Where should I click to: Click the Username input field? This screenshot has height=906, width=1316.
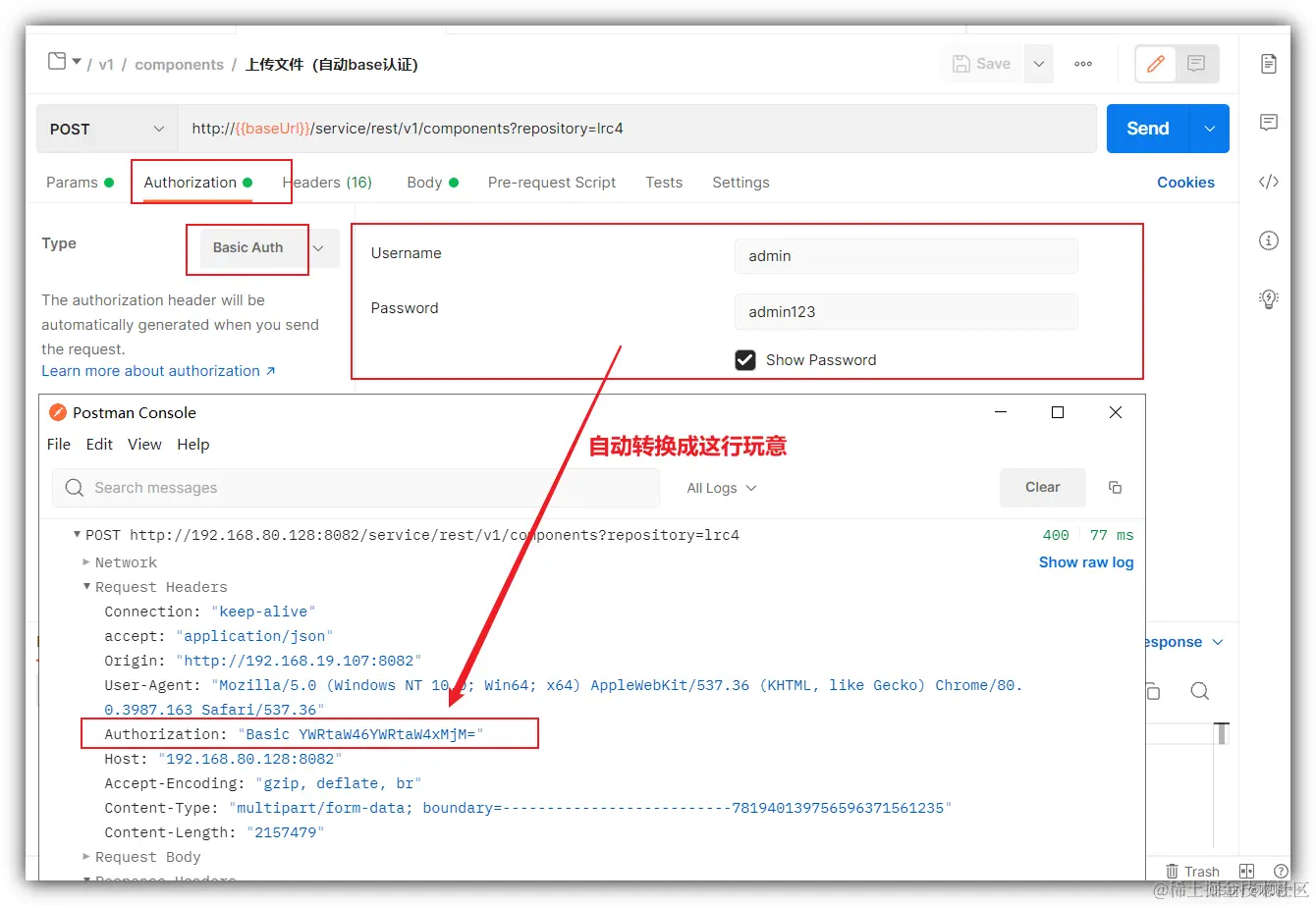click(905, 256)
